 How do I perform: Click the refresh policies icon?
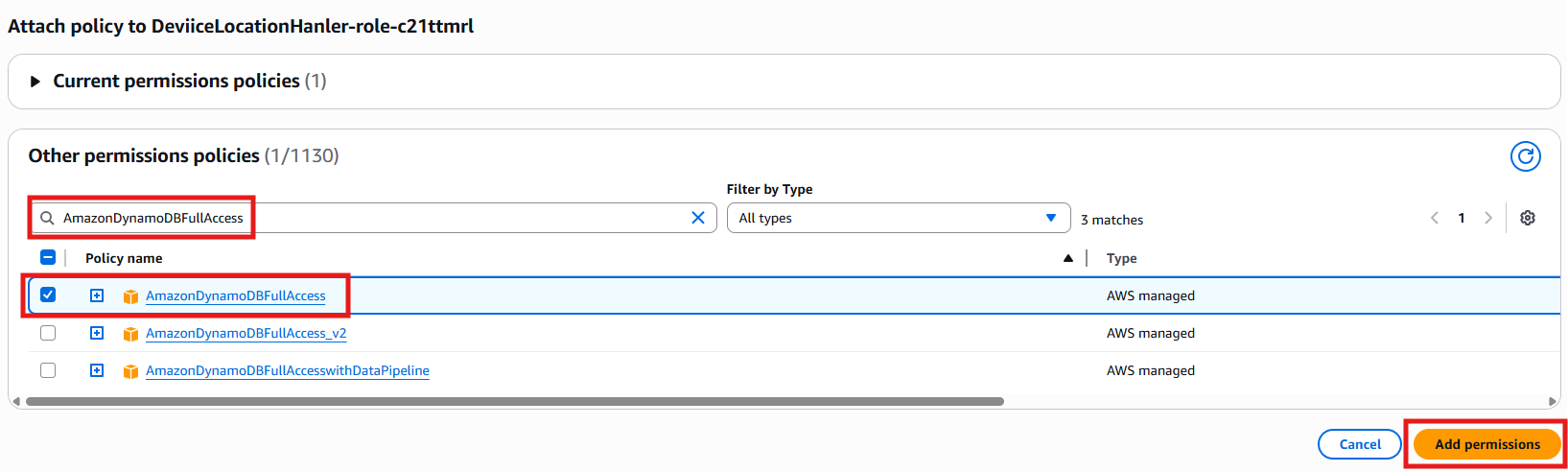(1525, 155)
